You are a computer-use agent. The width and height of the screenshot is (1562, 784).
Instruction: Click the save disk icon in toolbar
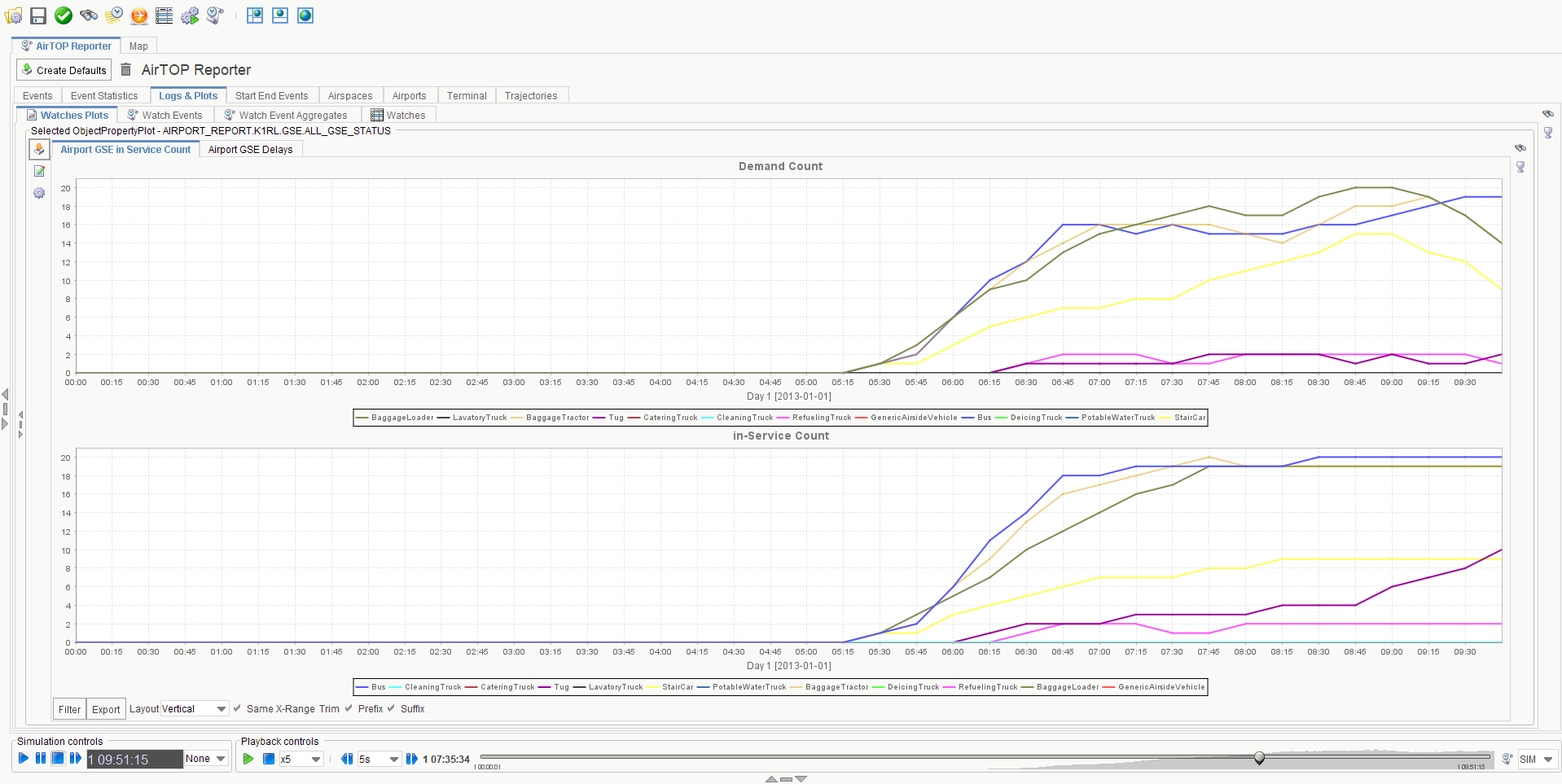tap(38, 15)
